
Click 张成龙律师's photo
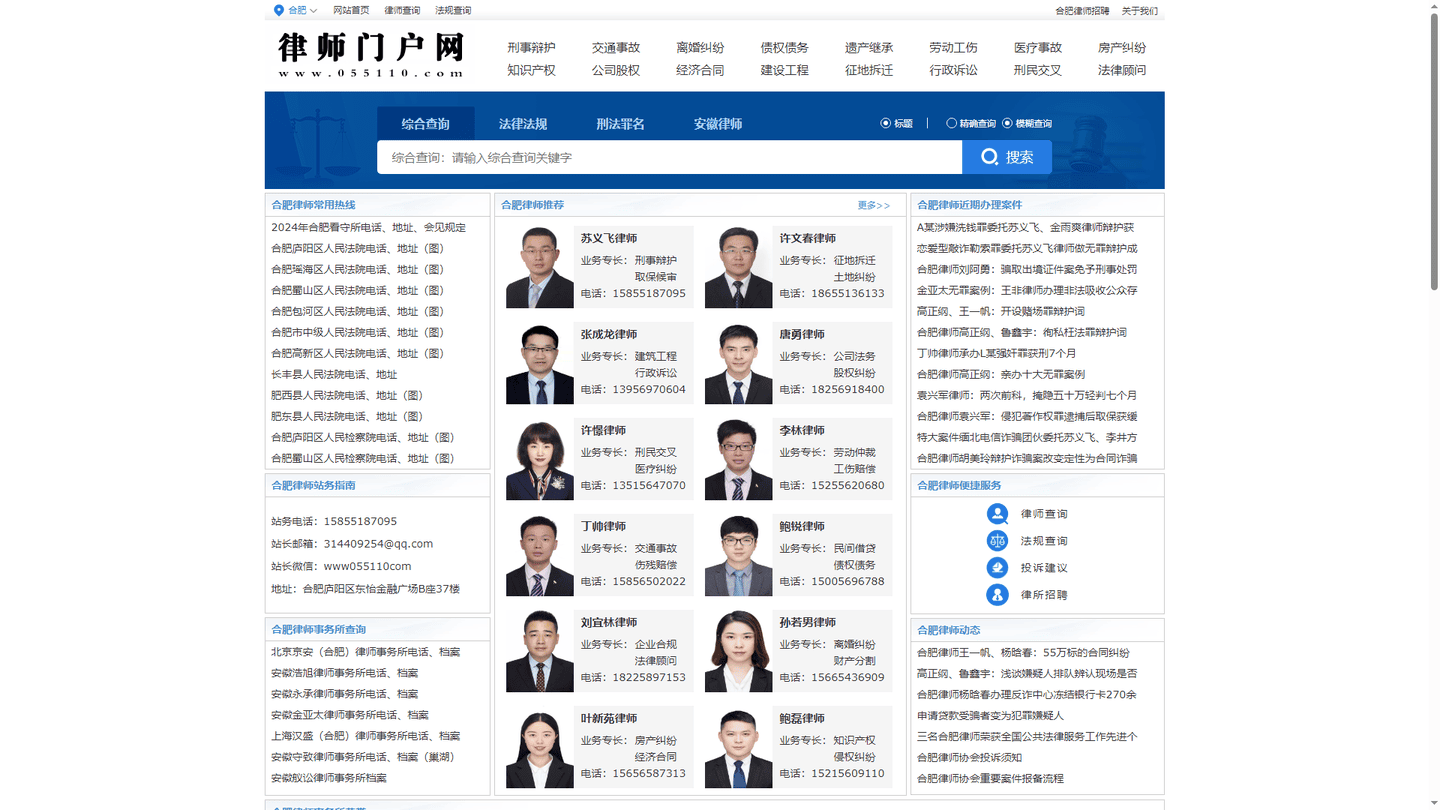click(x=540, y=363)
